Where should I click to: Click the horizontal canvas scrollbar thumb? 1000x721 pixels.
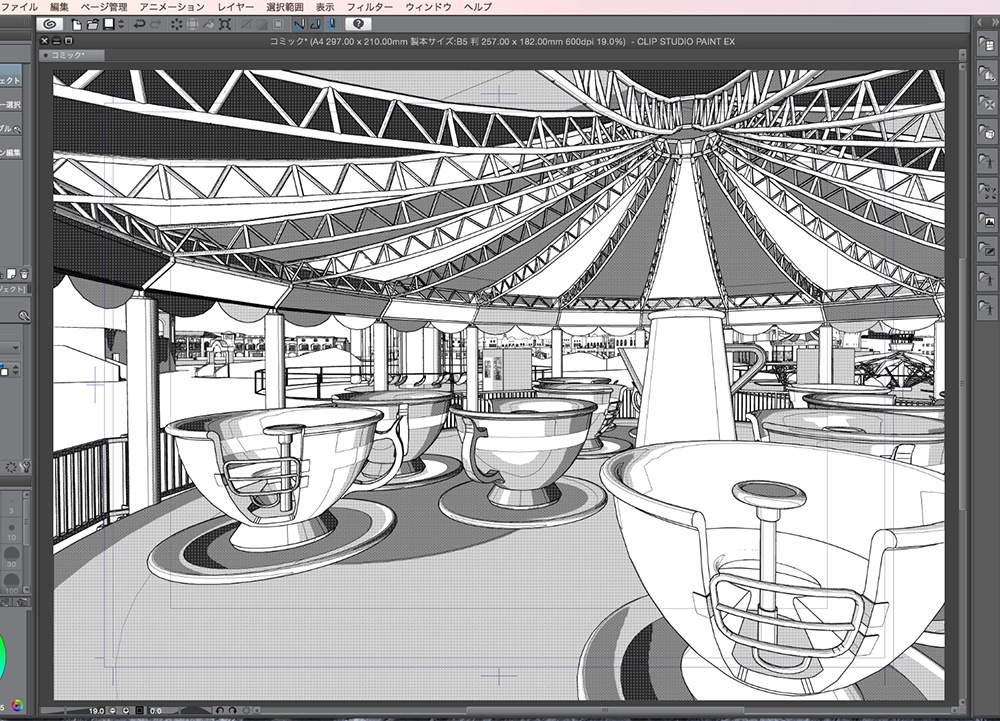605,710
